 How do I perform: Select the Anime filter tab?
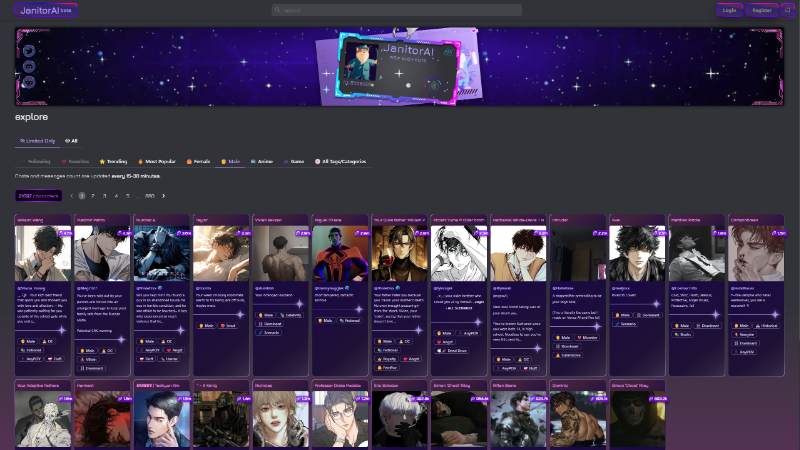click(x=262, y=162)
